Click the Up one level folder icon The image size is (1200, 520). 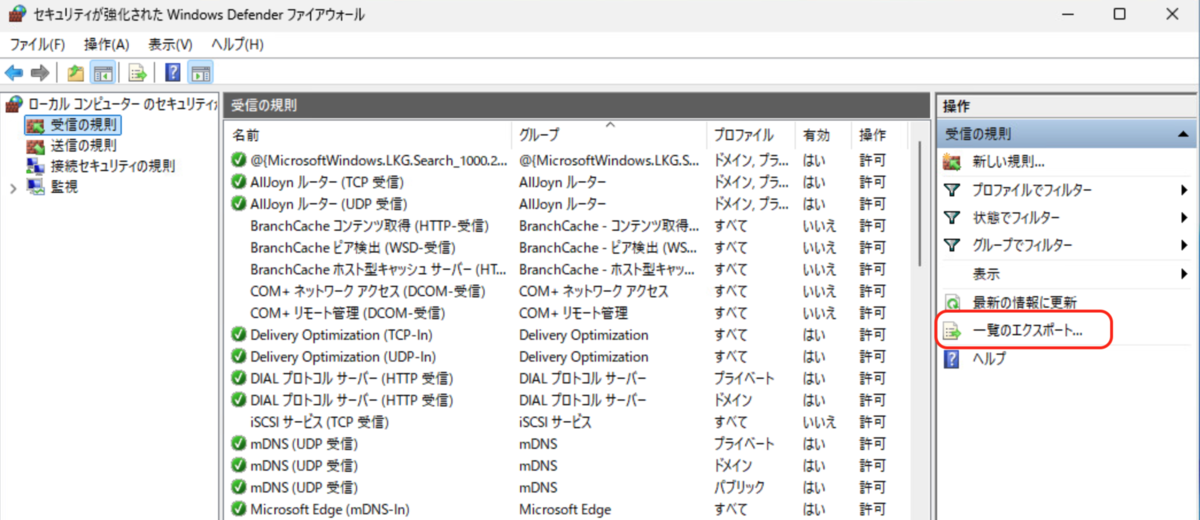tap(75, 73)
